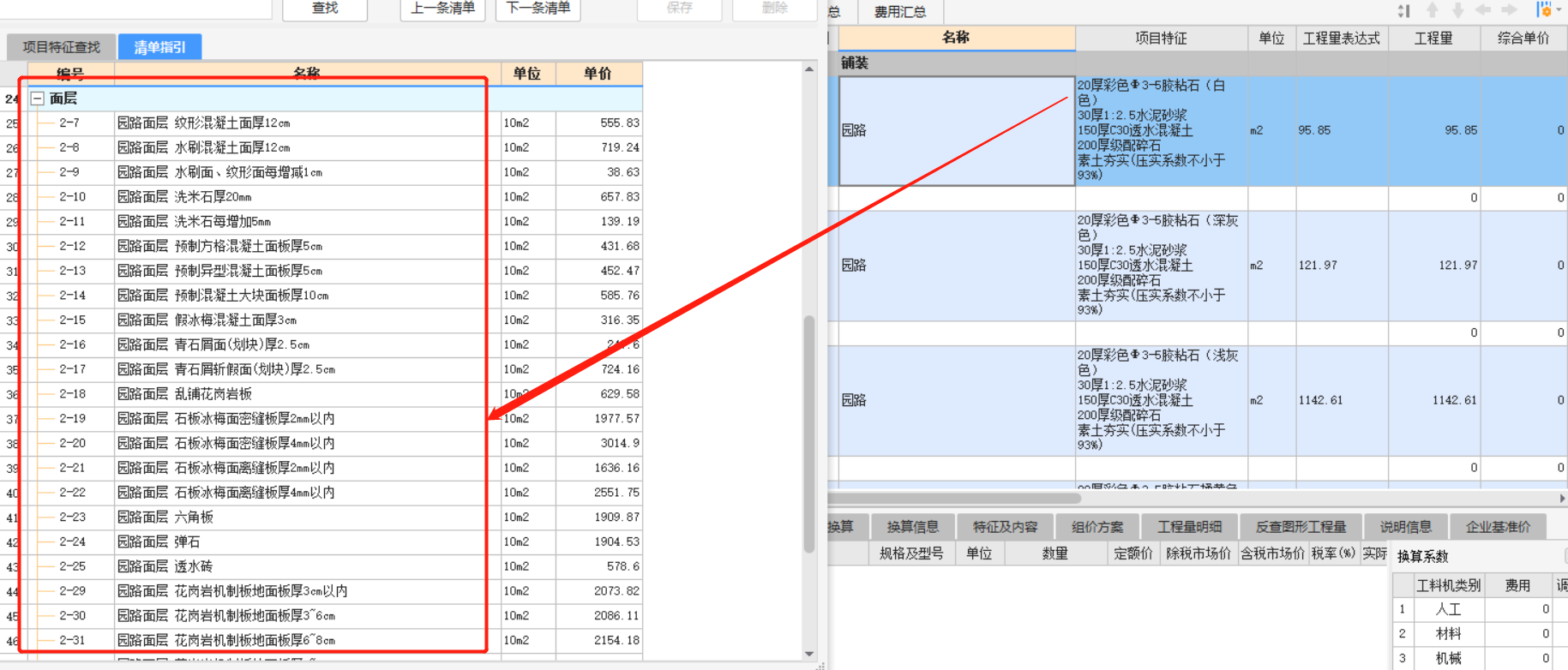The width and height of the screenshot is (1568, 670).
Task: Click the 定额价 column header
Action: click(1132, 553)
